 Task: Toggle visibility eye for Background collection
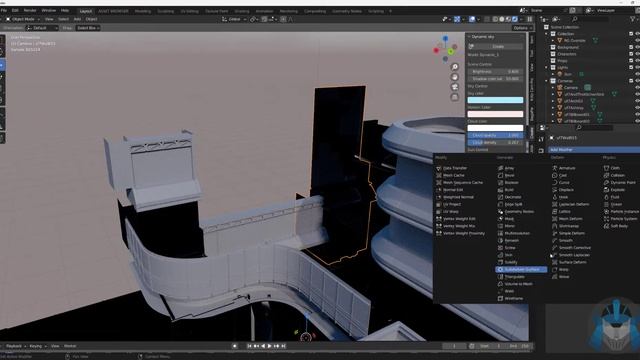[638, 47]
